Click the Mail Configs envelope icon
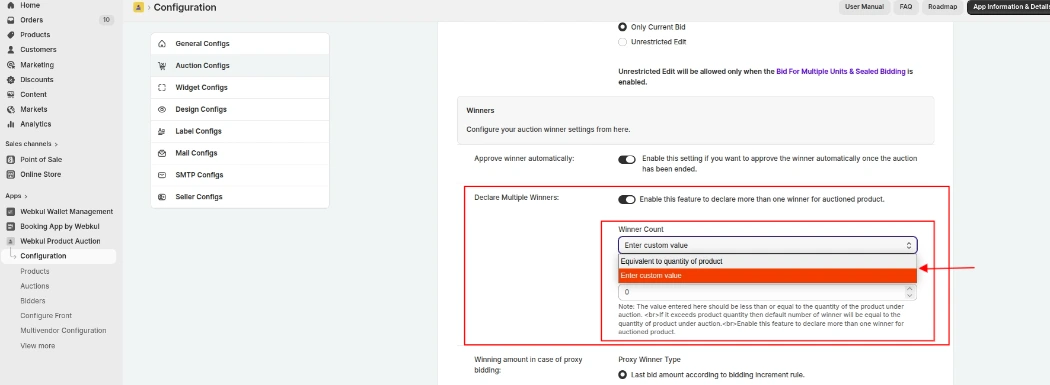The height and width of the screenshot is (385, 1050). (x=161, y=153)
